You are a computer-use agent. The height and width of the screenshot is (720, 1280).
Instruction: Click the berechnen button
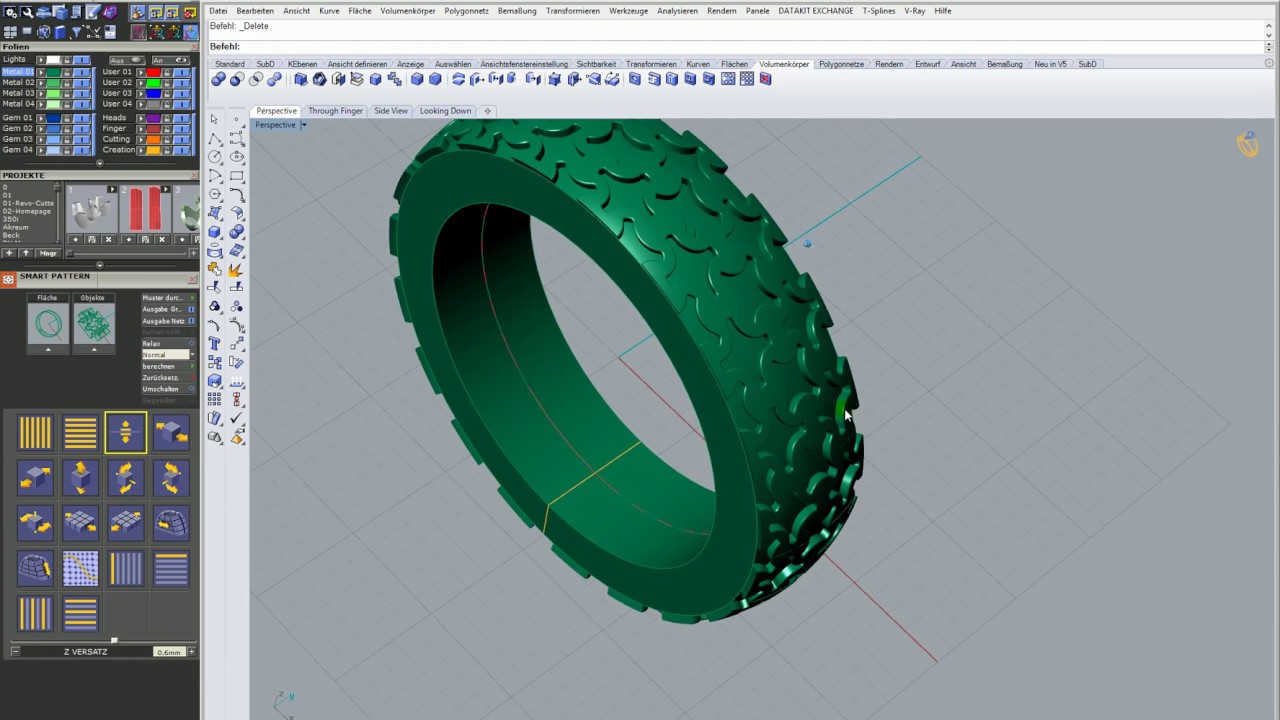(x=168, y=366)
